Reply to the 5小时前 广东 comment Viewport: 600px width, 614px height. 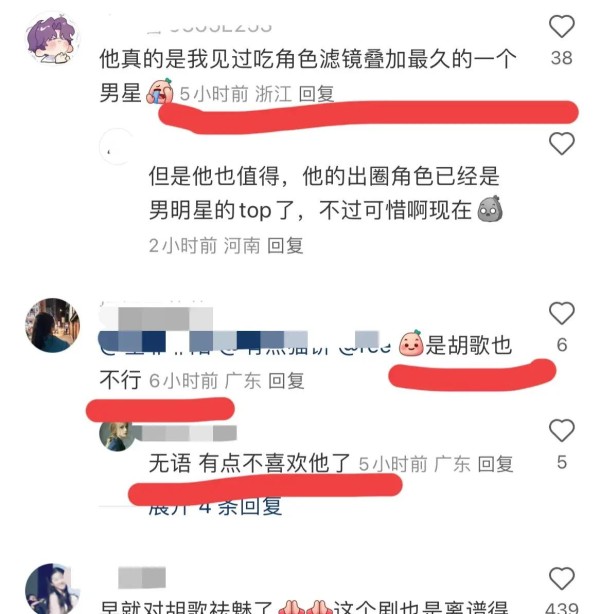495,464
